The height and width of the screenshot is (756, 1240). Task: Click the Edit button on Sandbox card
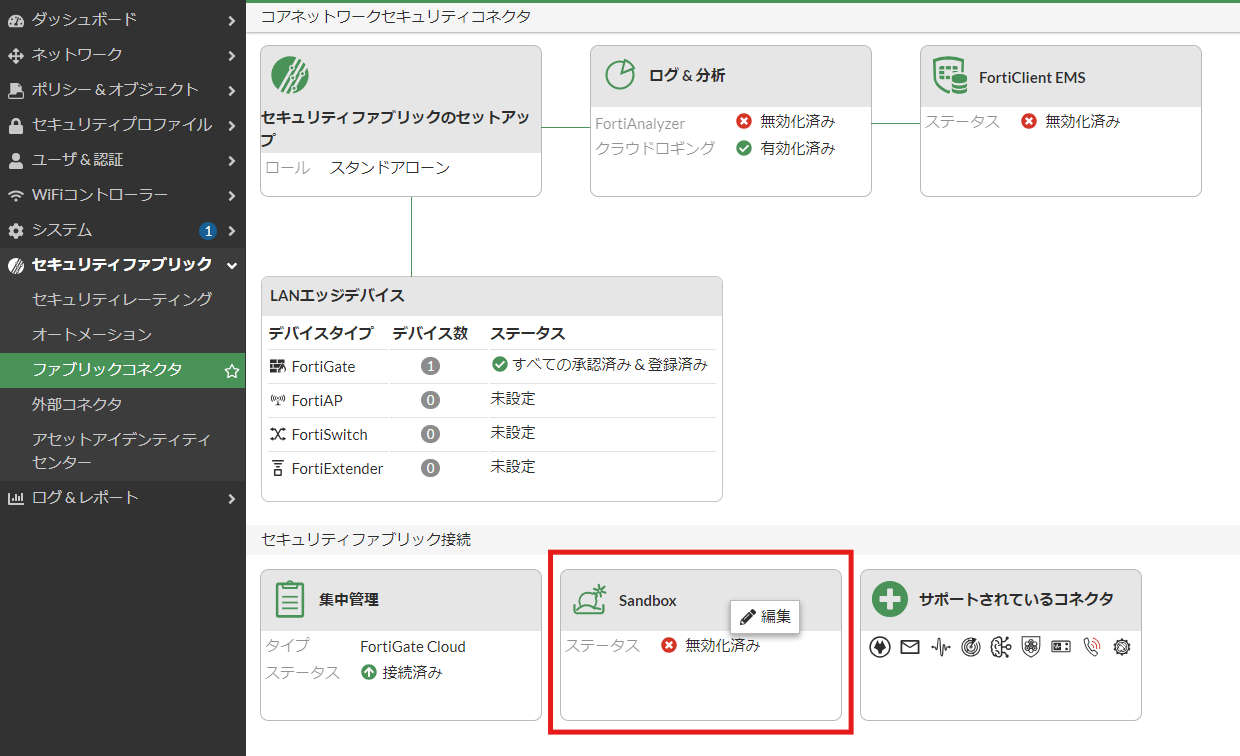pyautogui.click(x=765, y=616)
